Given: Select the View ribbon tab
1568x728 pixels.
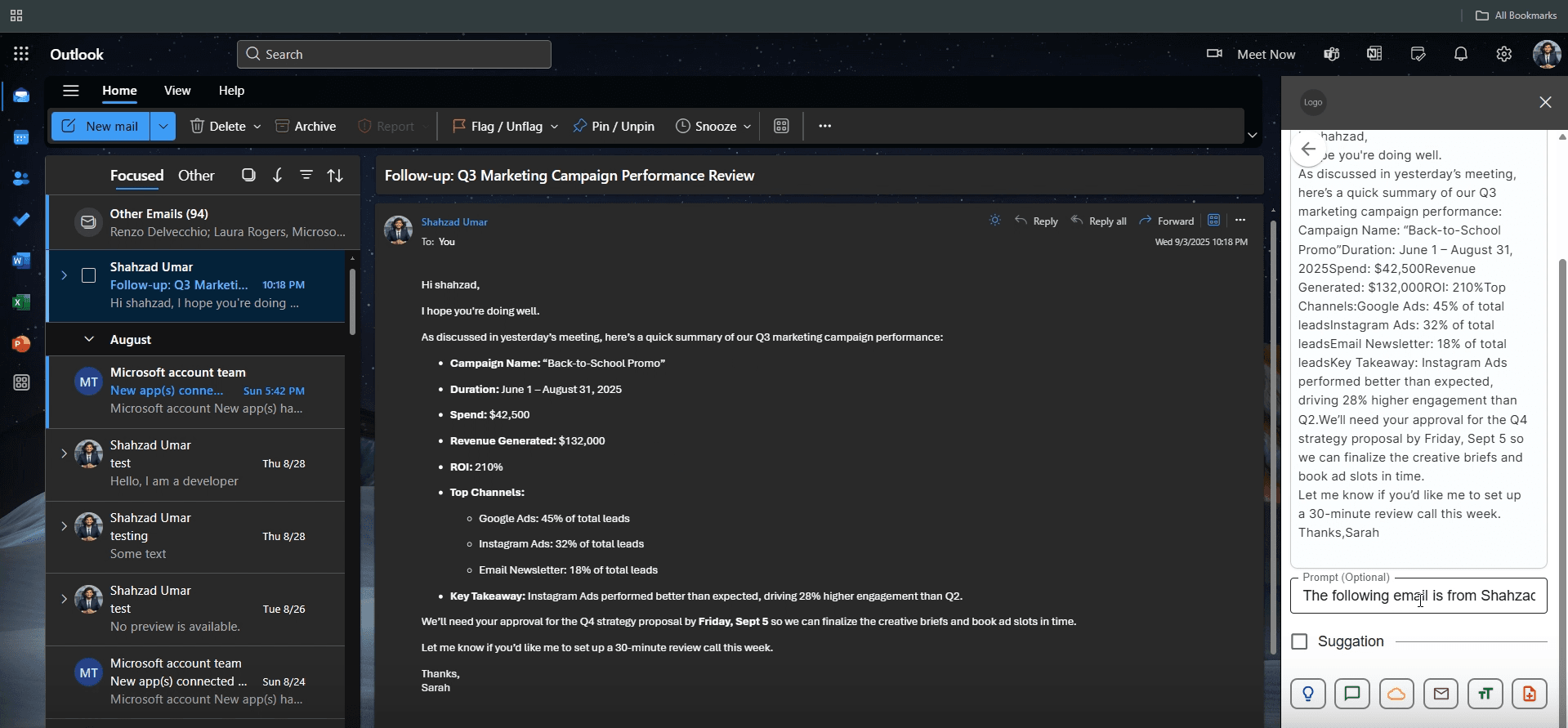Looking at the screenshot, I should [177, 91].
